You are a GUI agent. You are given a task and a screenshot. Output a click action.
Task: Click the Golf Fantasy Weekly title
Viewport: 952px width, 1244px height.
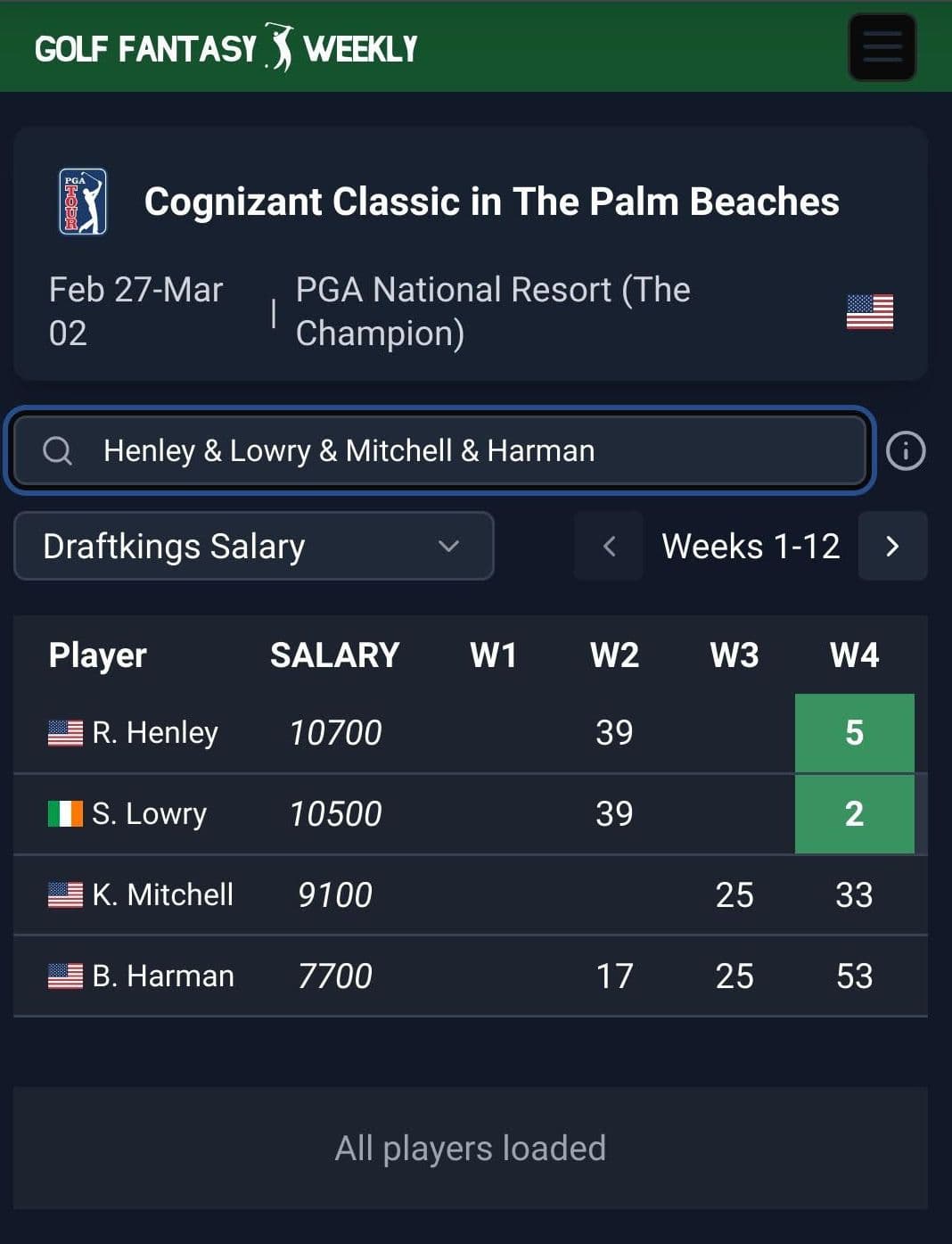(226, 48)
